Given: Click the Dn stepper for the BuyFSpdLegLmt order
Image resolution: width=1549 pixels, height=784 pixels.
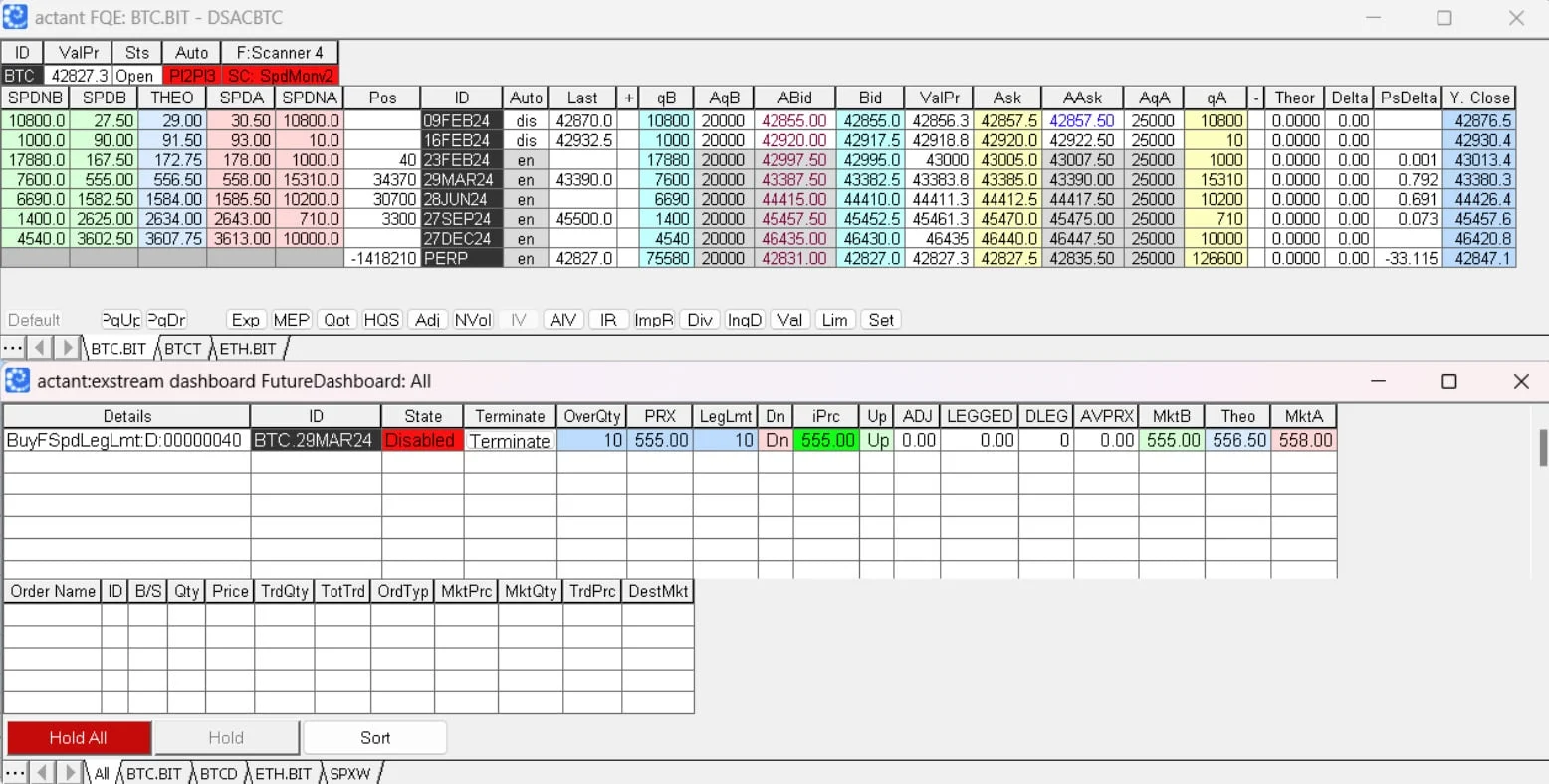Looking at the screenshot, I should 775,440.
